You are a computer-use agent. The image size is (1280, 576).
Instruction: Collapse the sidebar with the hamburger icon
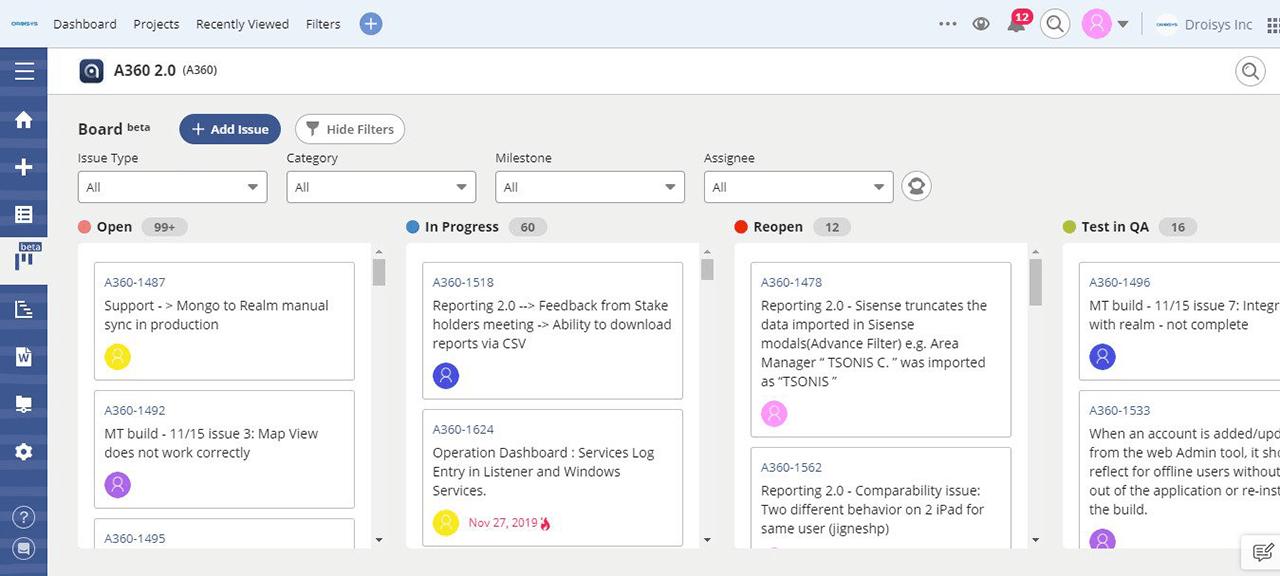coord(23,70)
